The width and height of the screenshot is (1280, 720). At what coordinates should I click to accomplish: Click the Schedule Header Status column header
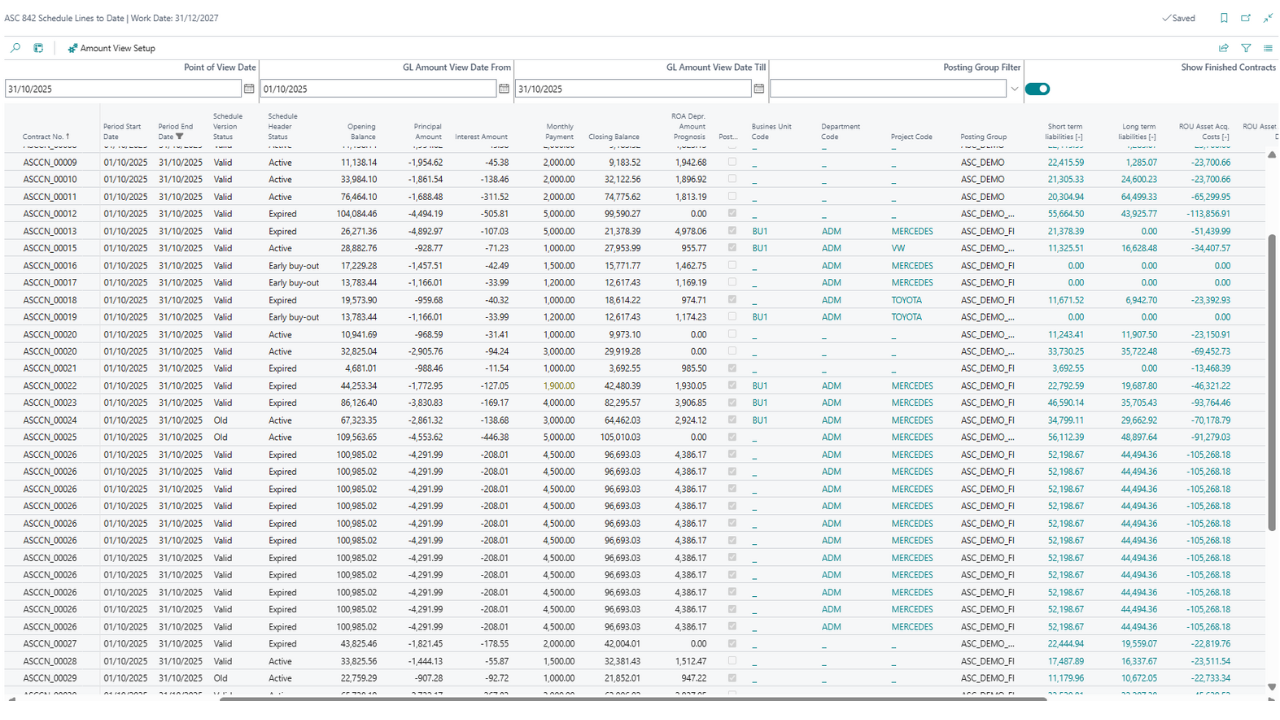point(283,126)
